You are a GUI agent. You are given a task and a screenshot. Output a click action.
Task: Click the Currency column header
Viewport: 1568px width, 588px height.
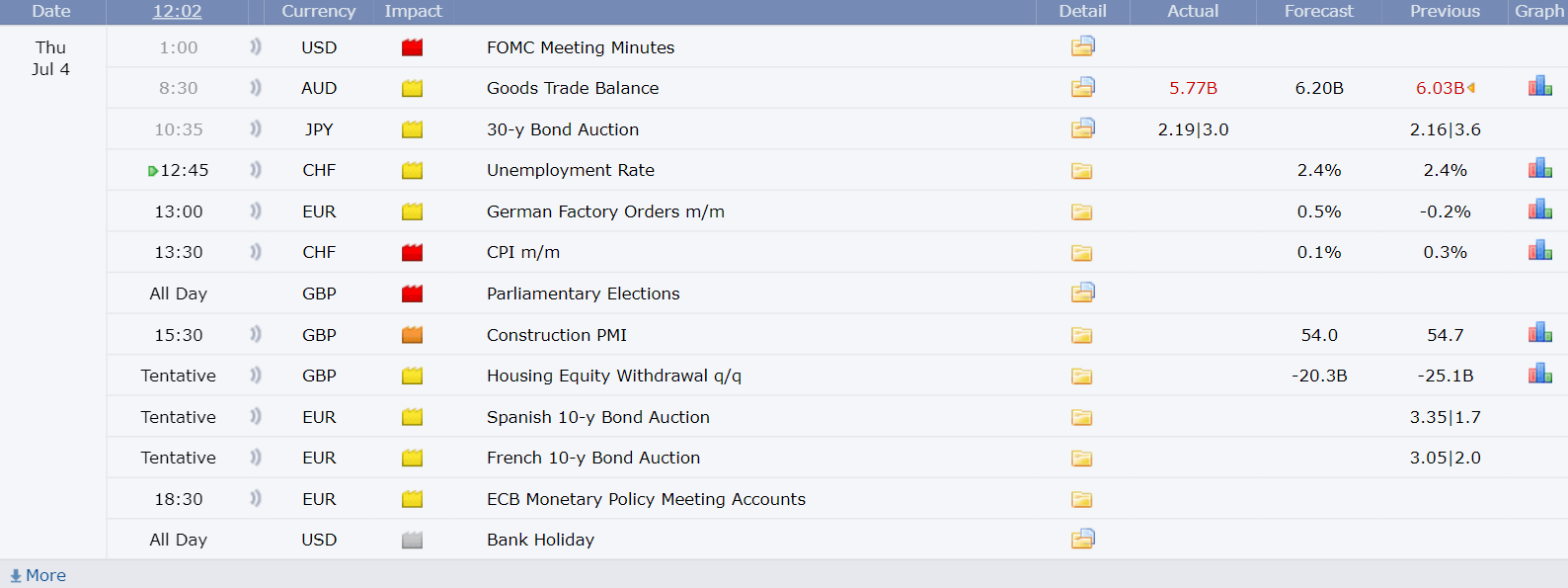318,11
